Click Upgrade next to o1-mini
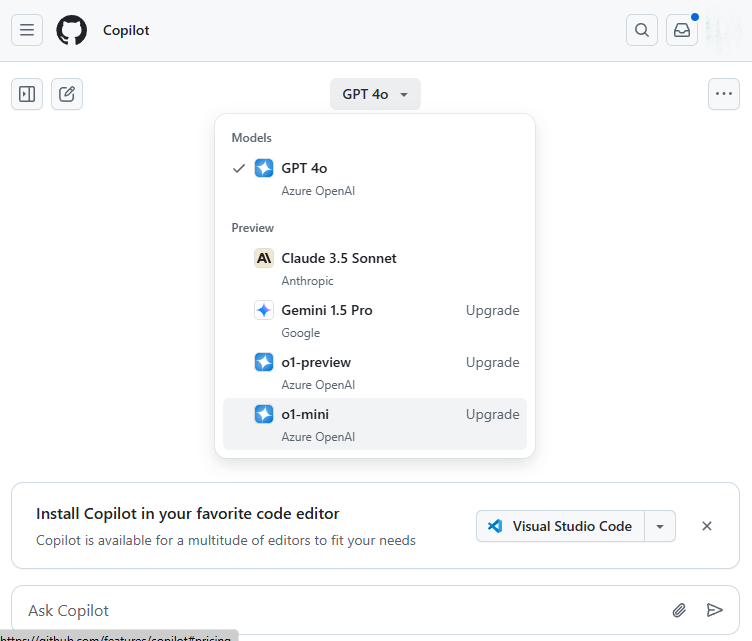 492,414
